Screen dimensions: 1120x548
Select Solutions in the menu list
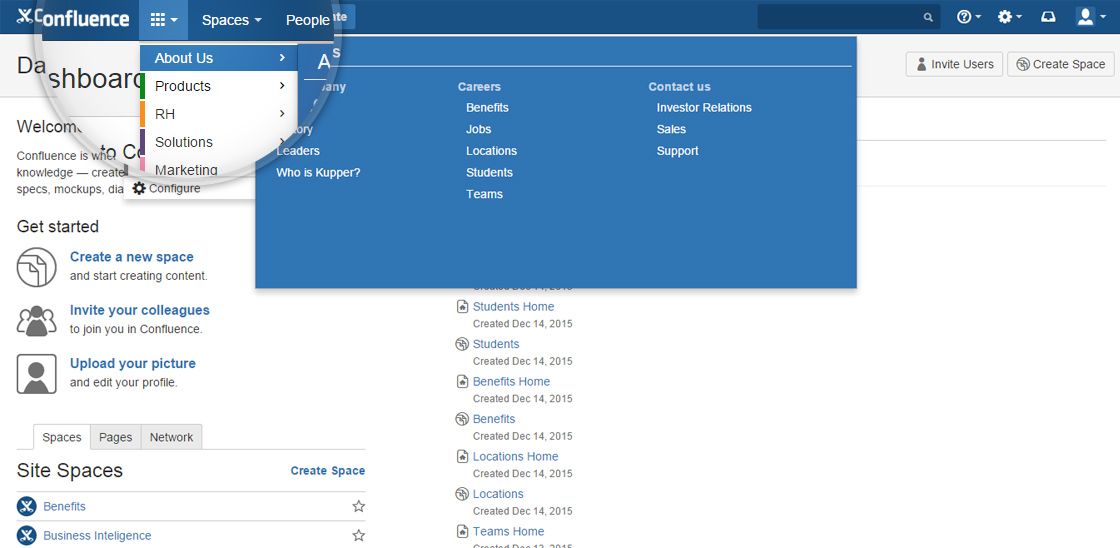pyautogui.click(x=184, y=142)
